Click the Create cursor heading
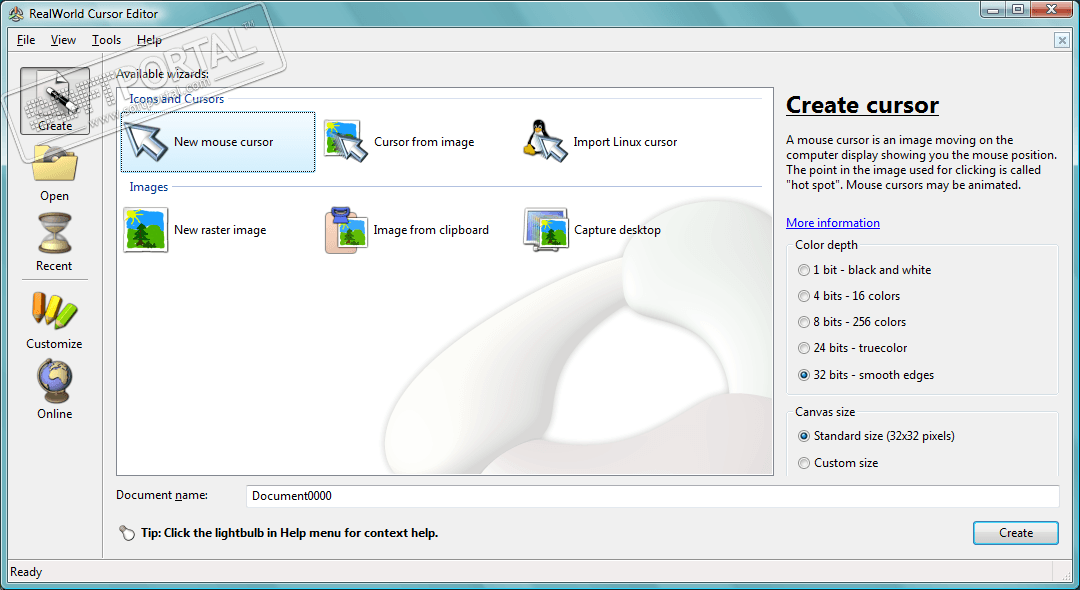This screenshot has width=1080, height=590. point(862,105)
